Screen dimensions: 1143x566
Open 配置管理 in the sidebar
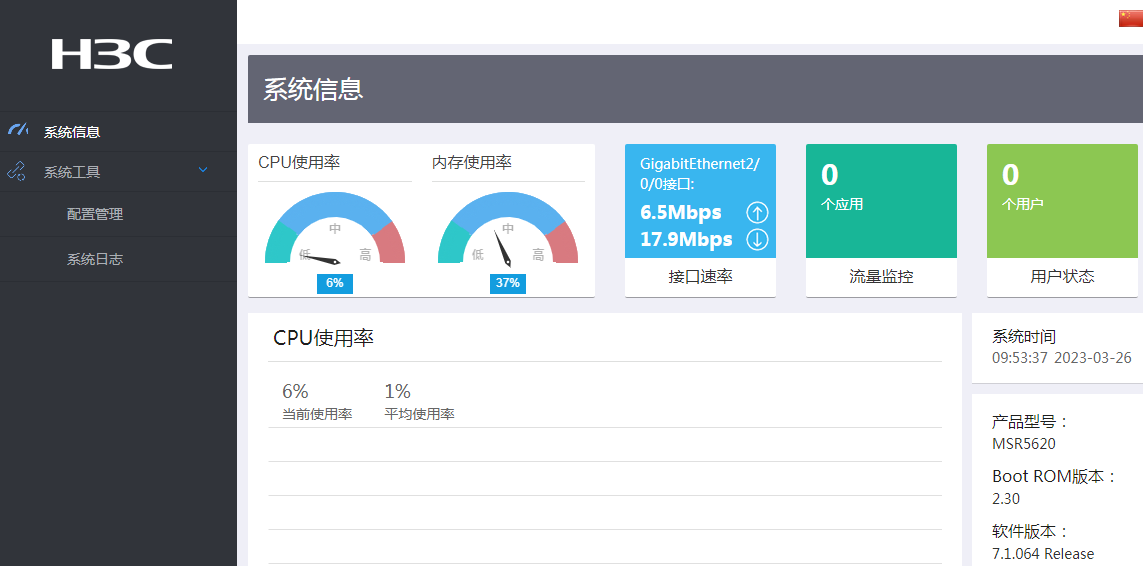point(95,214)
